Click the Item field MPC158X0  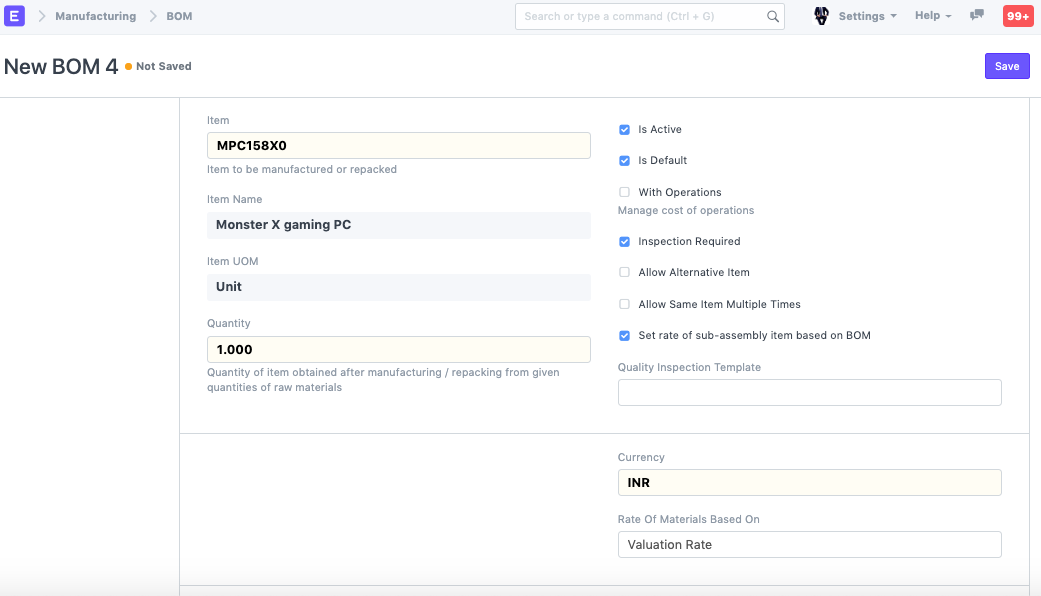tap(398, 146)
